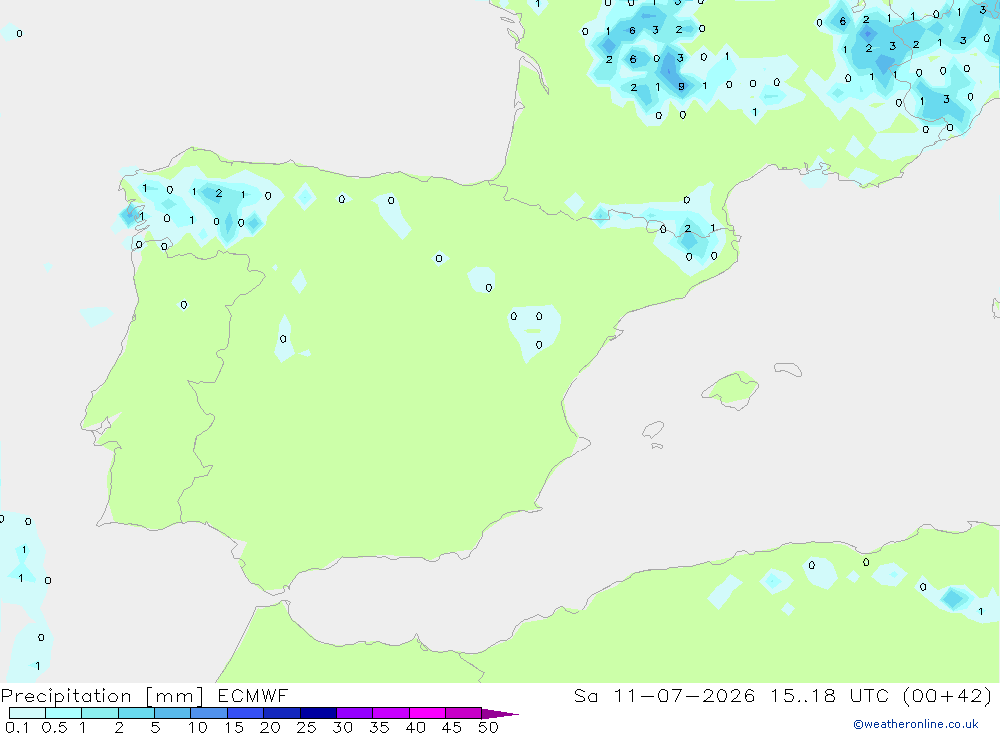The image size is (1000, 733).
Task: Click the above-50 mm arrow tip of legend
Action: (x=500, y=714)
